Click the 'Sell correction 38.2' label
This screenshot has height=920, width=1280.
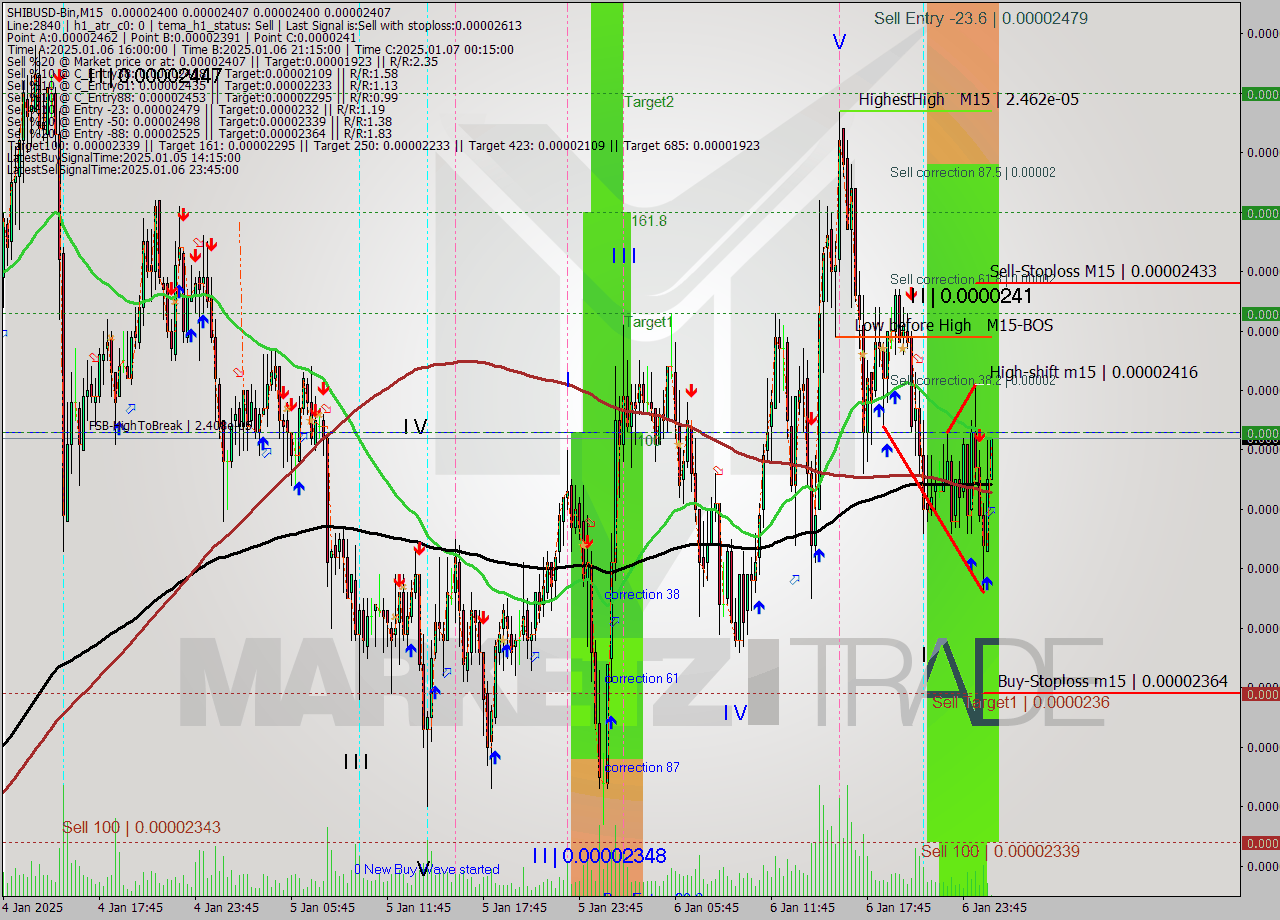(972, 381)
